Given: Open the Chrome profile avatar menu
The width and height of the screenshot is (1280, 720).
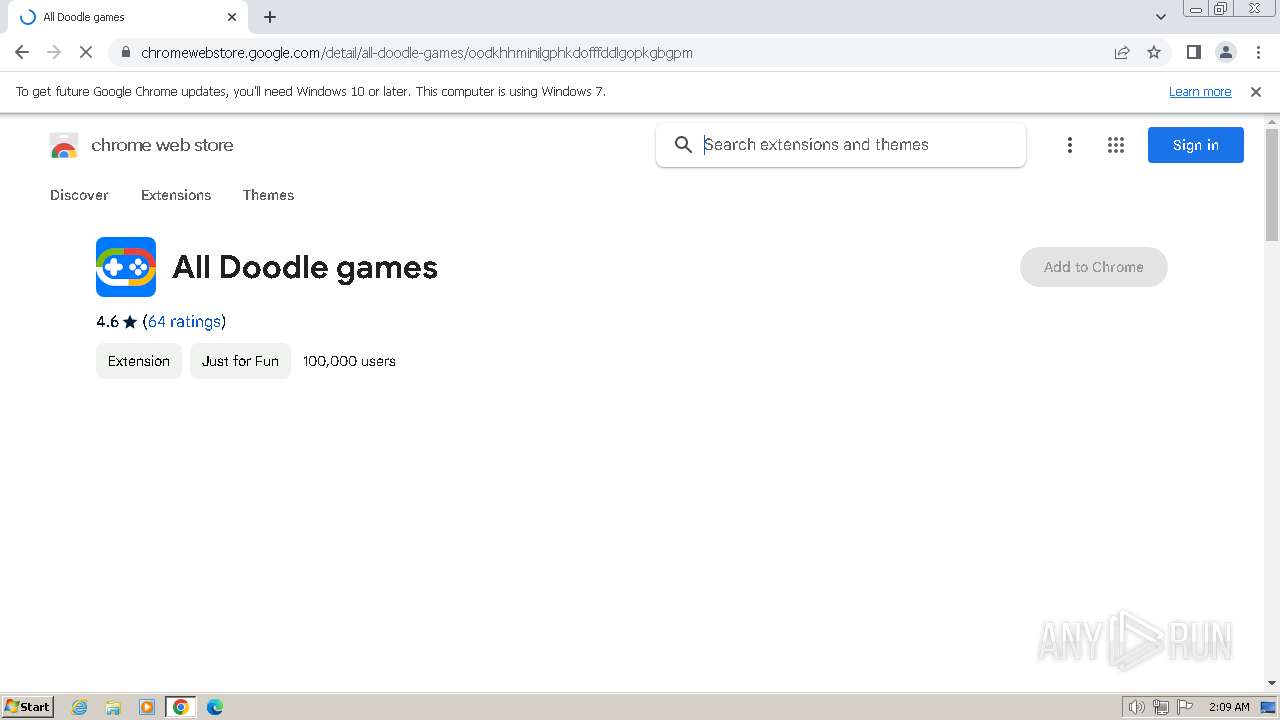Looking at the screenshot, I should pyautogui.click(x=1226, y=52).
